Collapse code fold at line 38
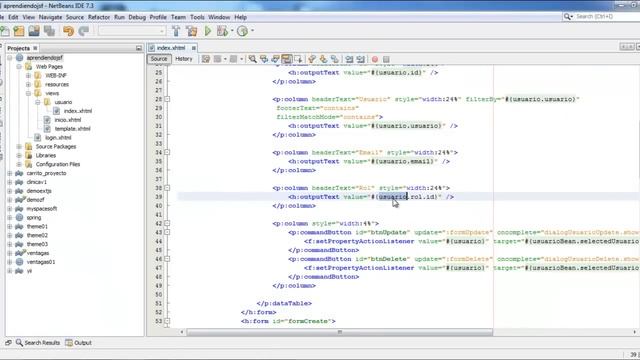640x360 pixels. (167, 188)
